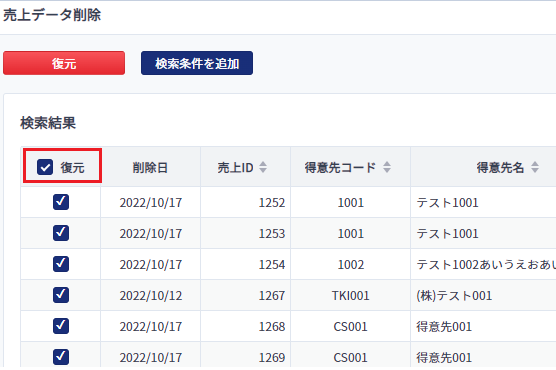Click customer code 1001 in row 1253
This screenshot has width=556, height=370.
[351, 233]
